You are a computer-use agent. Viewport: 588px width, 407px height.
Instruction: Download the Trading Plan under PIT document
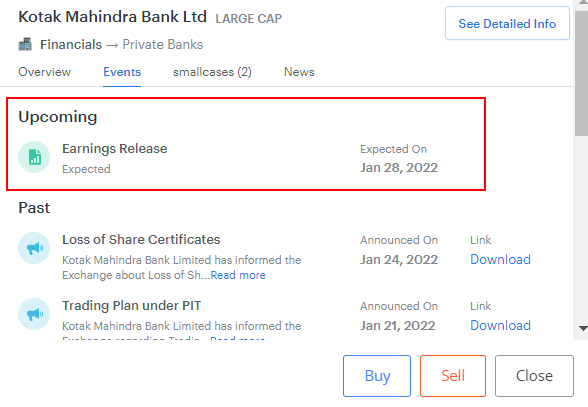pyautogui.click(x=500, y=326)
